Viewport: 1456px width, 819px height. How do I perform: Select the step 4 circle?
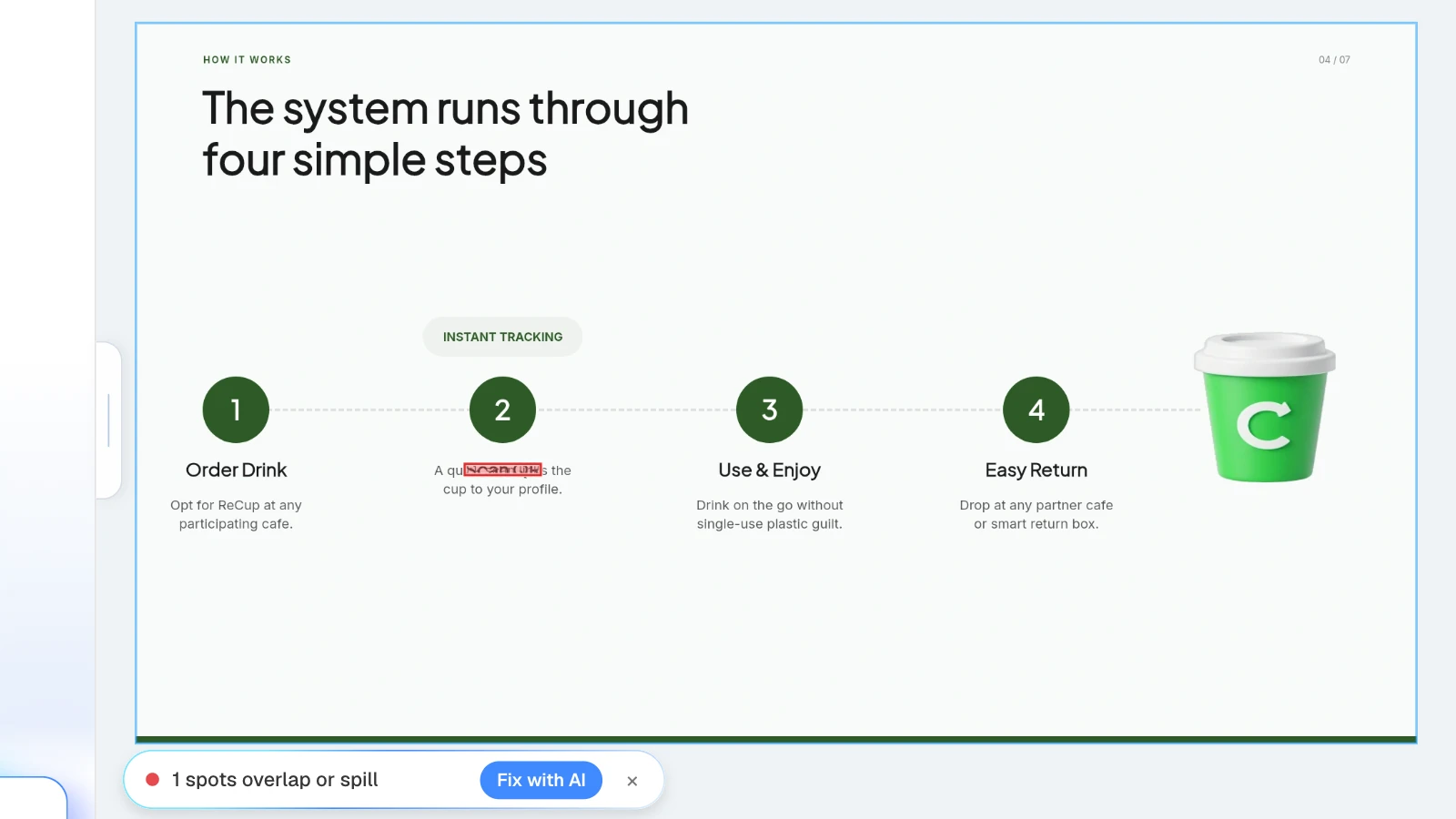coord(1036,409)
